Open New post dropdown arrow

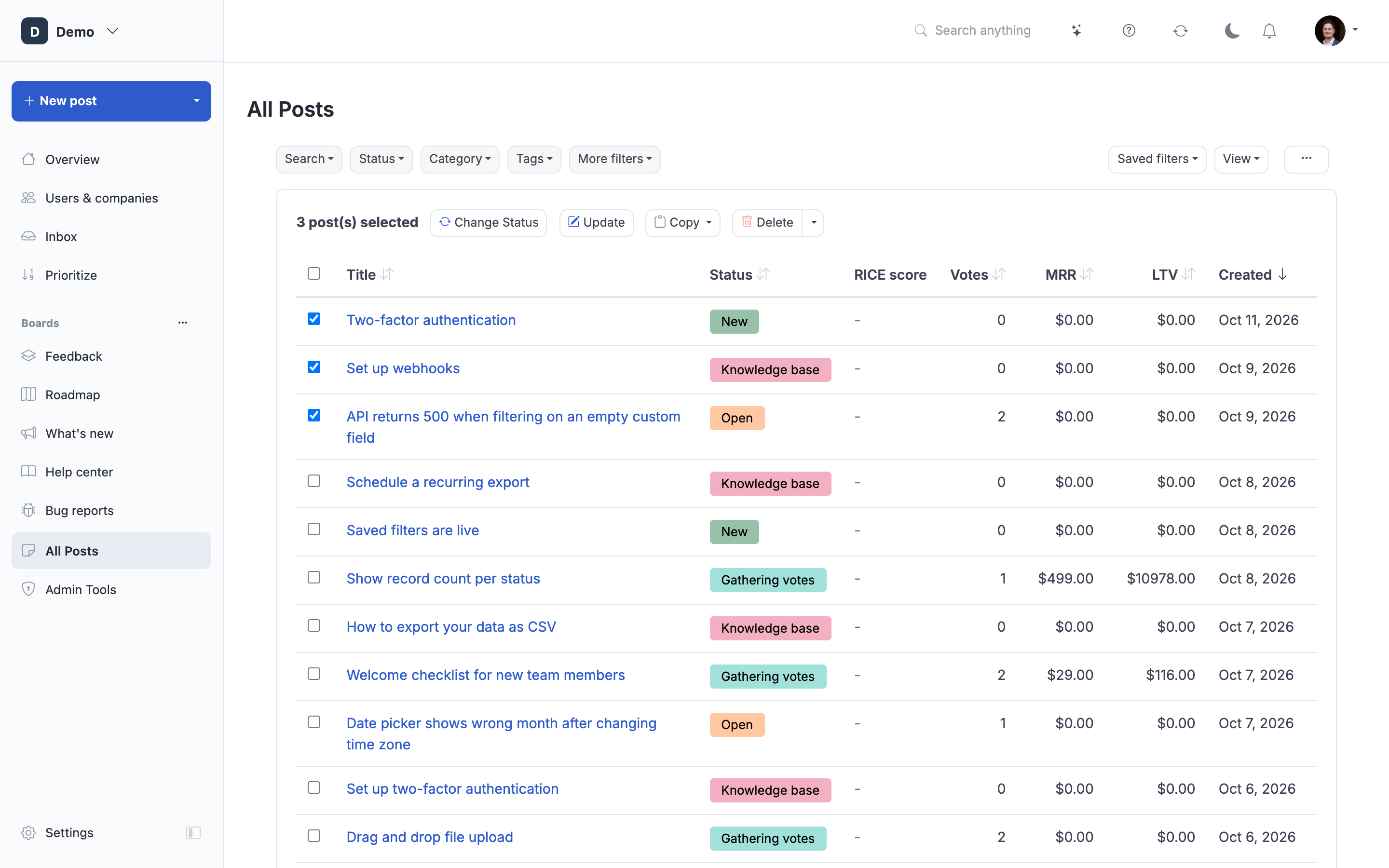[197, 101]
